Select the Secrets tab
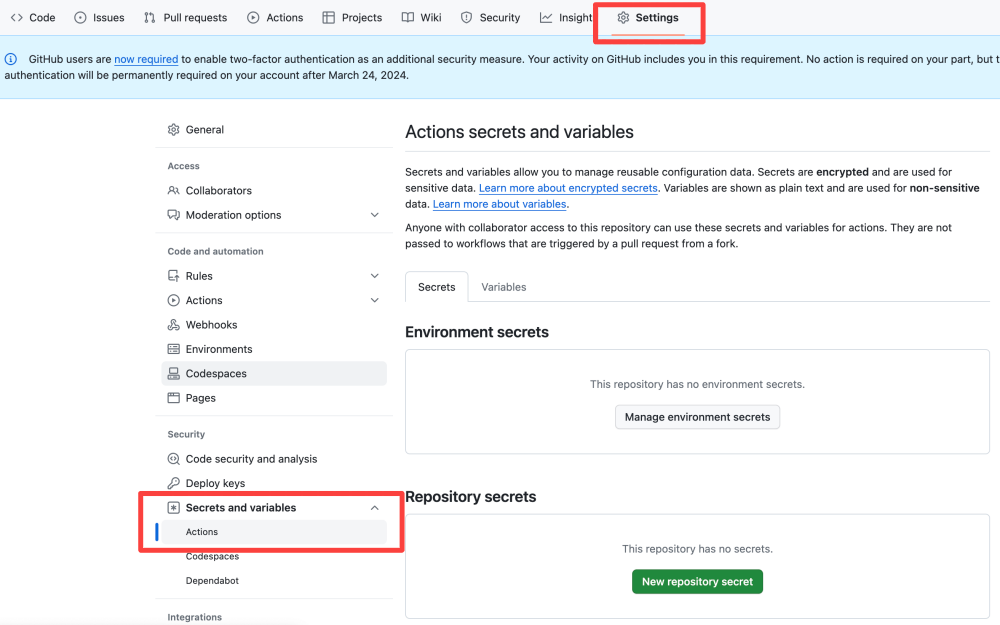 (437, 287)
